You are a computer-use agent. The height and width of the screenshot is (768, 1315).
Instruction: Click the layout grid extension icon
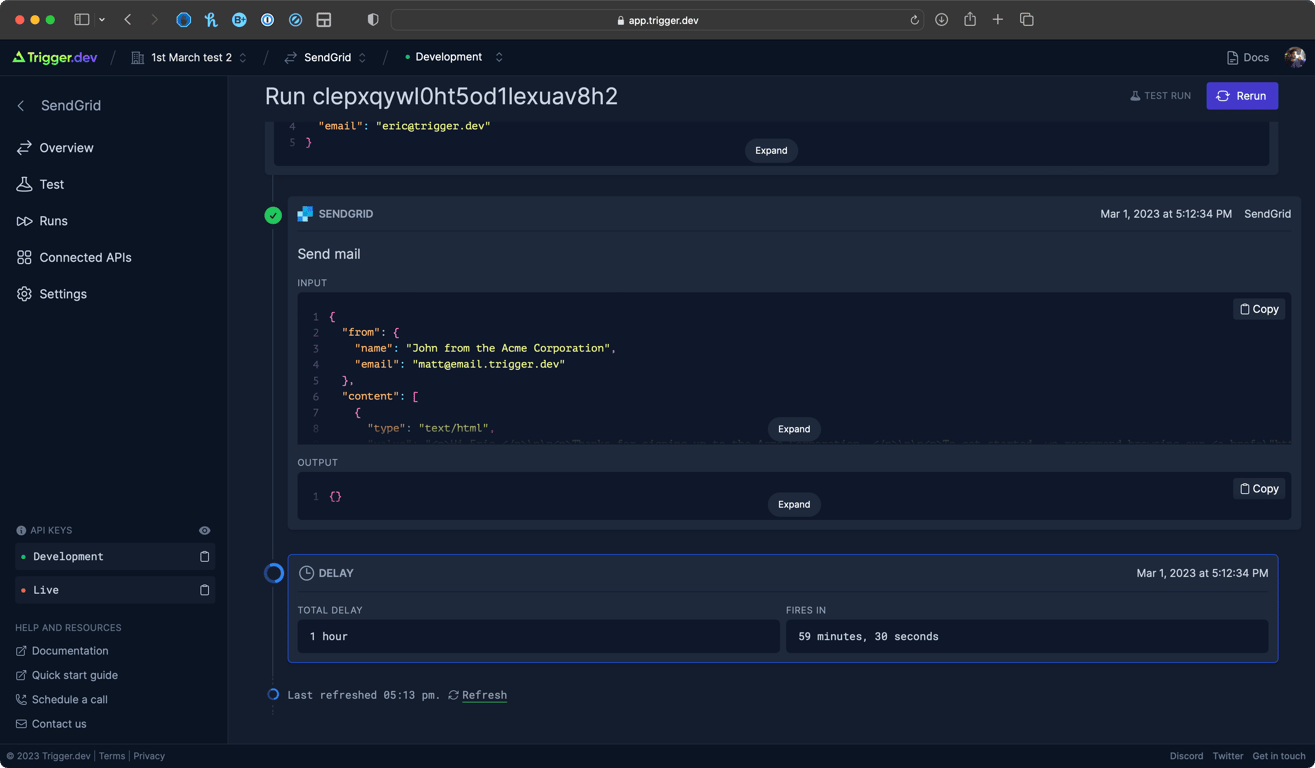tap(324, 20)
